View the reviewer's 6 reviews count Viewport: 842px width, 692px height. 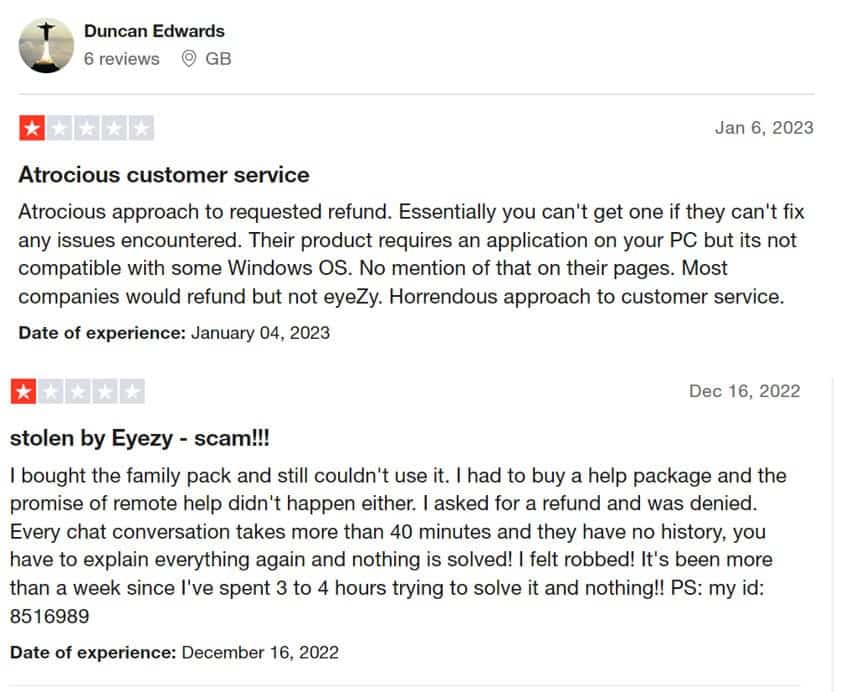pos(121,59)
